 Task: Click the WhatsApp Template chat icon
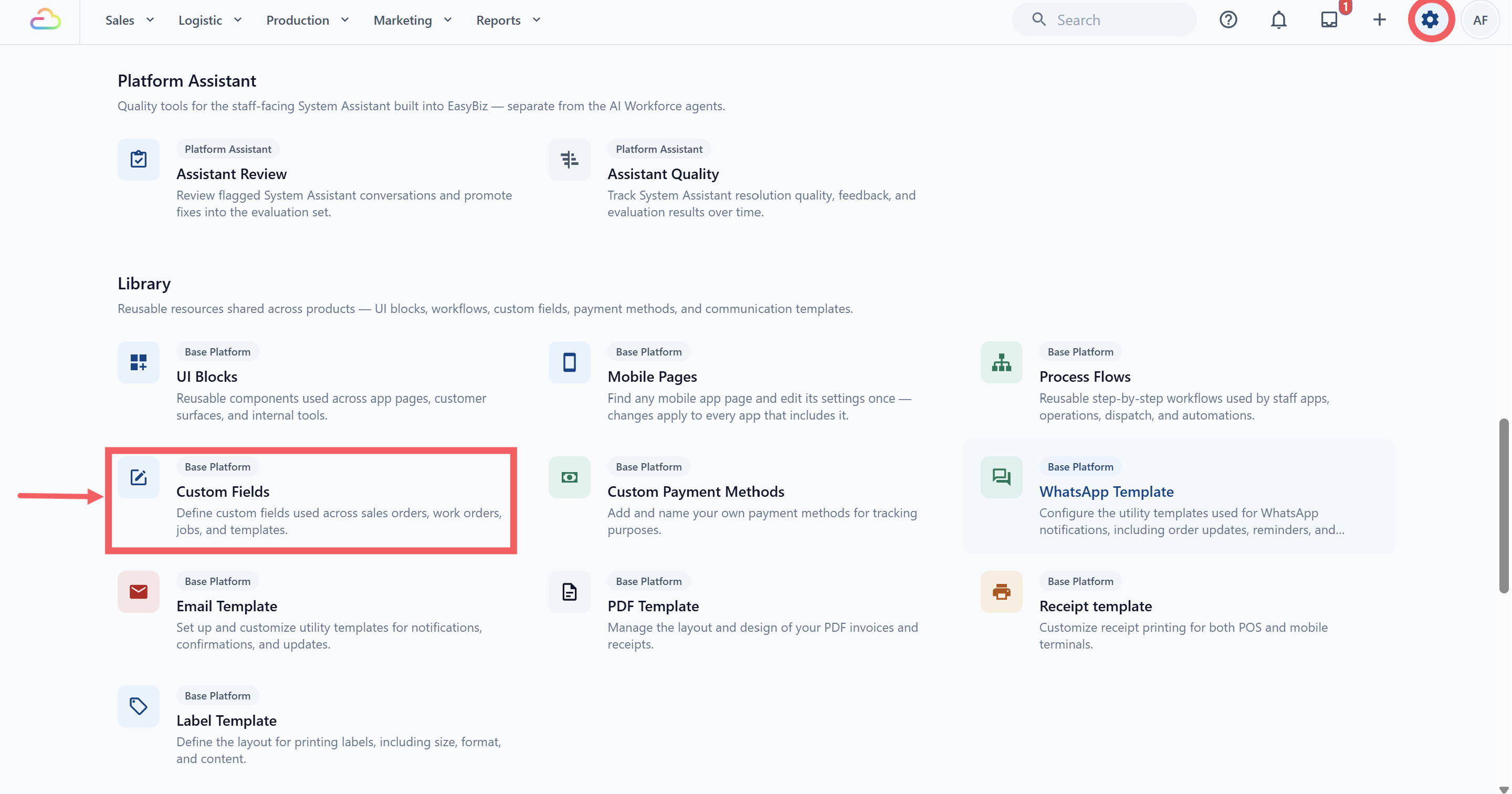click(1001, 477)
